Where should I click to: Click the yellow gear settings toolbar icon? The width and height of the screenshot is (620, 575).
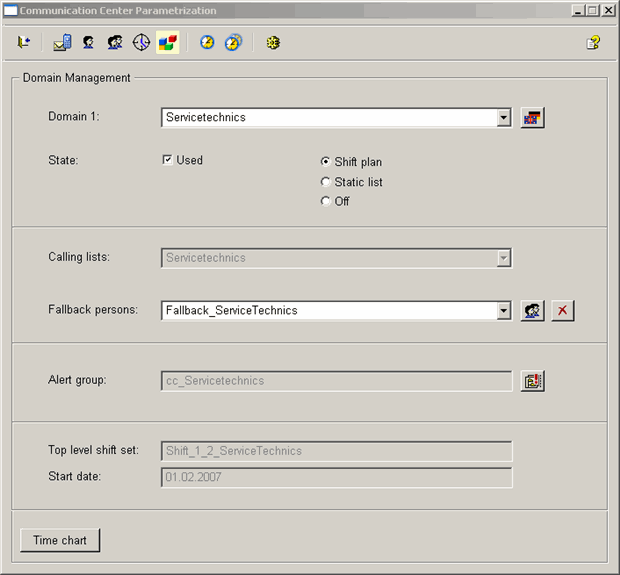(272, 43)
